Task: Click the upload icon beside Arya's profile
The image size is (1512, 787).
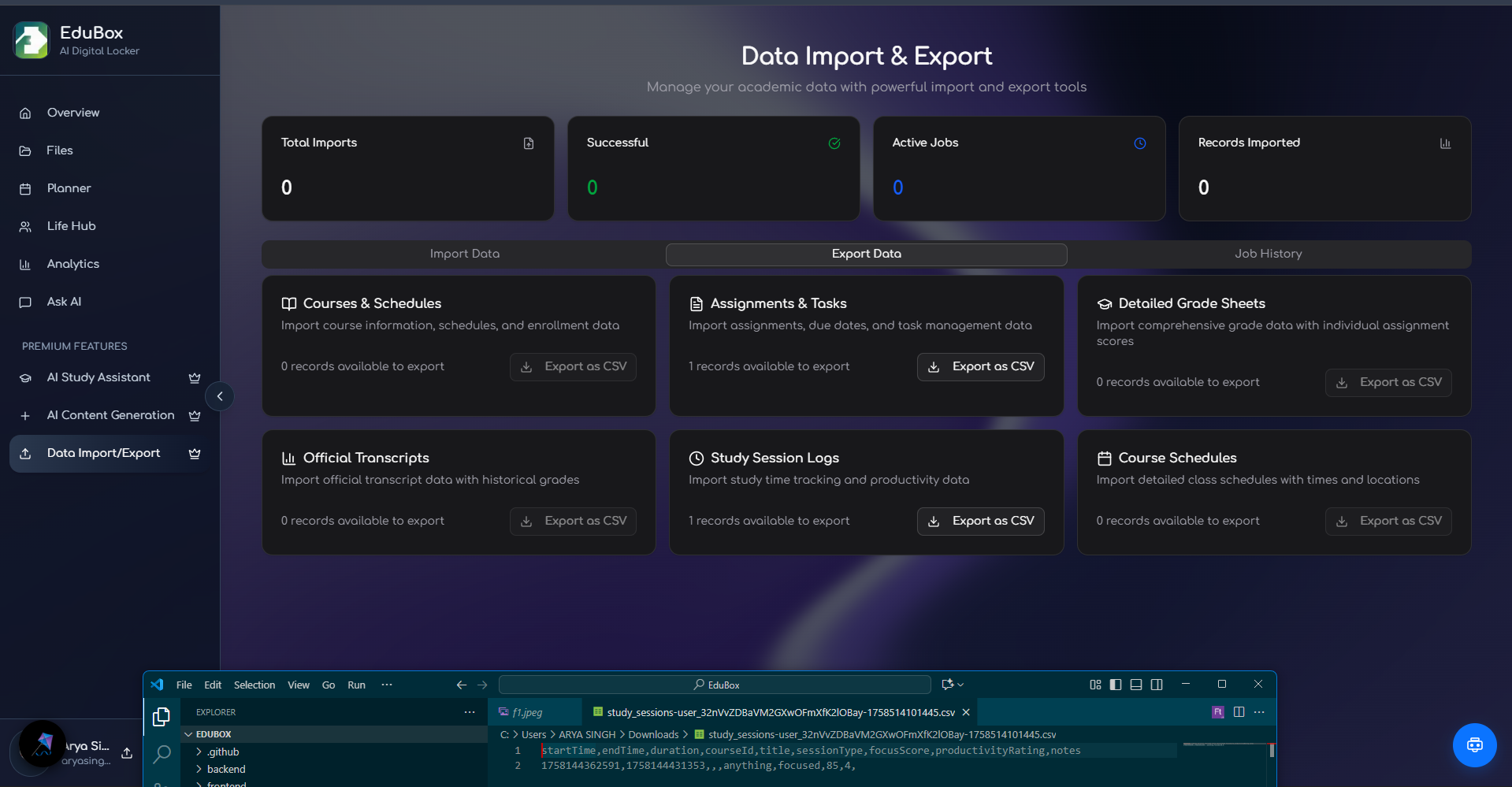Action: [x=127, y=752]
